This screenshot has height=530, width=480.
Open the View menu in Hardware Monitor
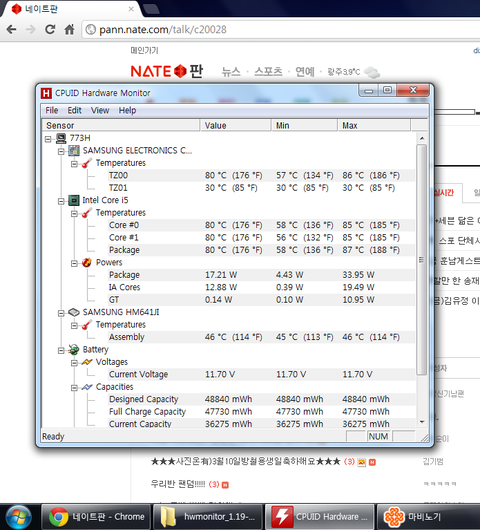[100, 111]
